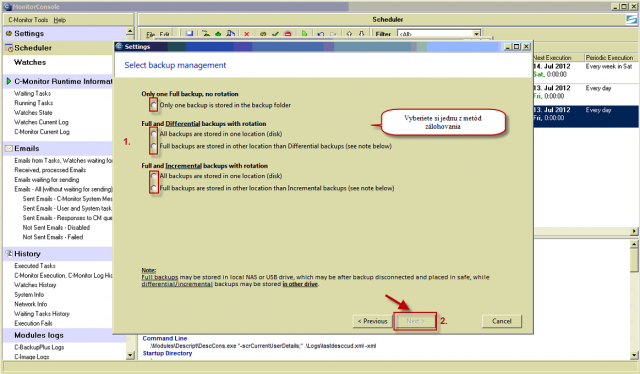Screen dimensions: 640x374
Task: Choose 'Full backups stored in other location than Differential'
Action: click(153, 146)
